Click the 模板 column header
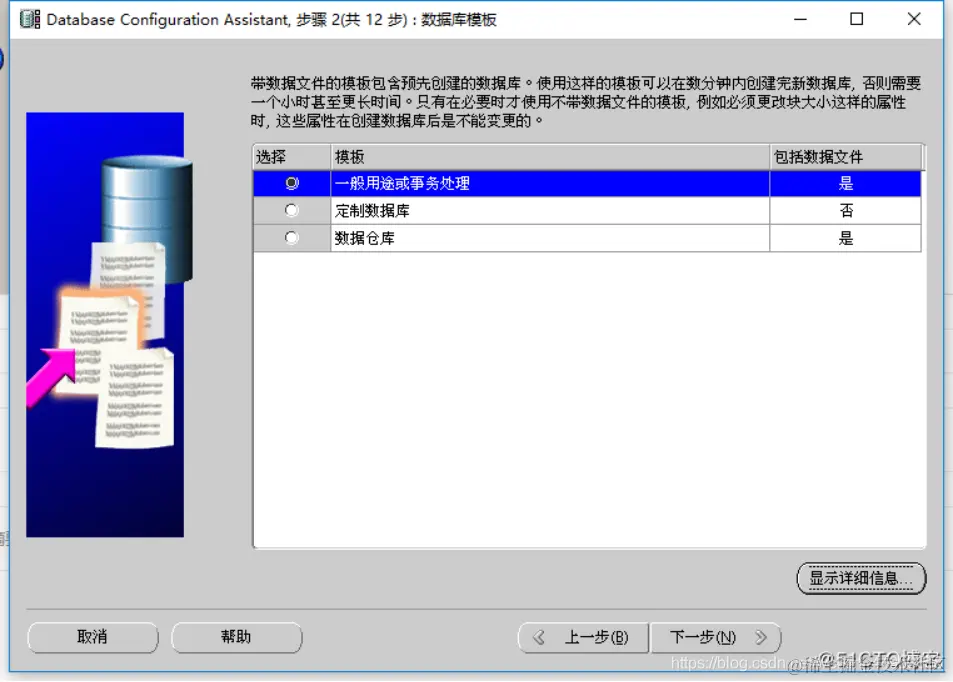The height and width of the screenshot is (682, 953). [x=345, y=157]
